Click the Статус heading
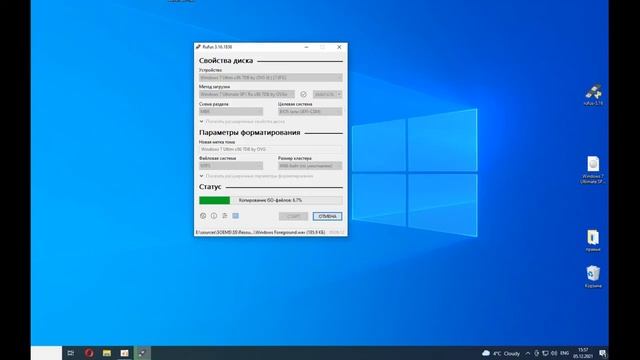This screenshot has height=360, width=640. pos(210,187)
